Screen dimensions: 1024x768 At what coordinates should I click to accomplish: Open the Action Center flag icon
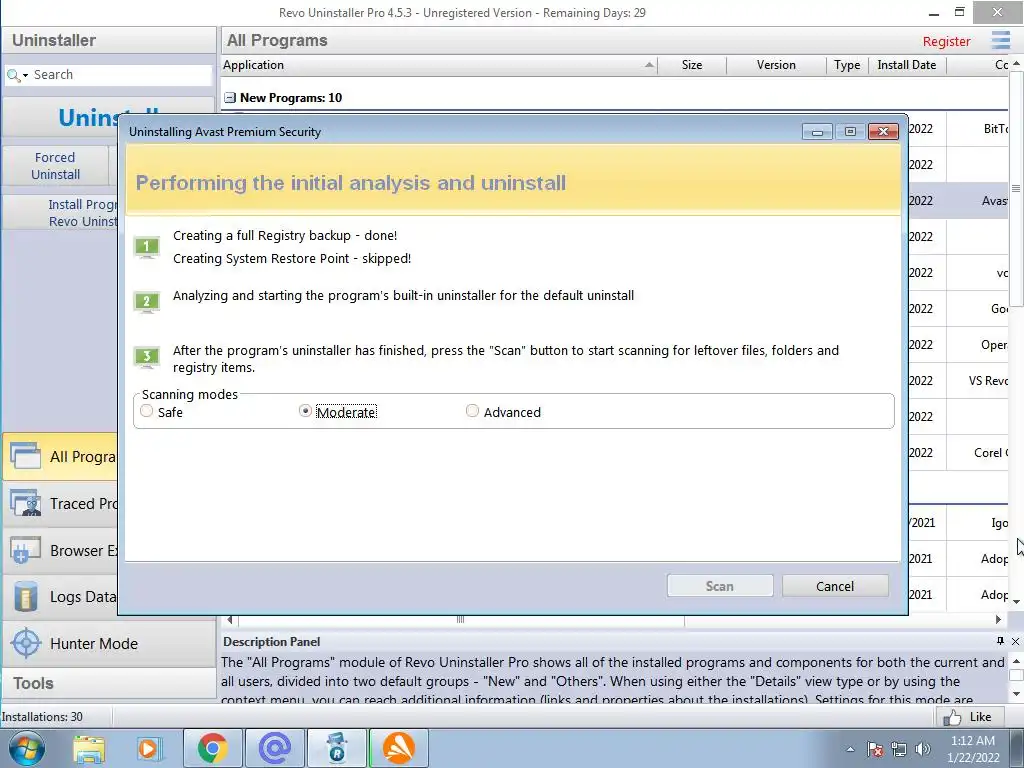[875, 749]
